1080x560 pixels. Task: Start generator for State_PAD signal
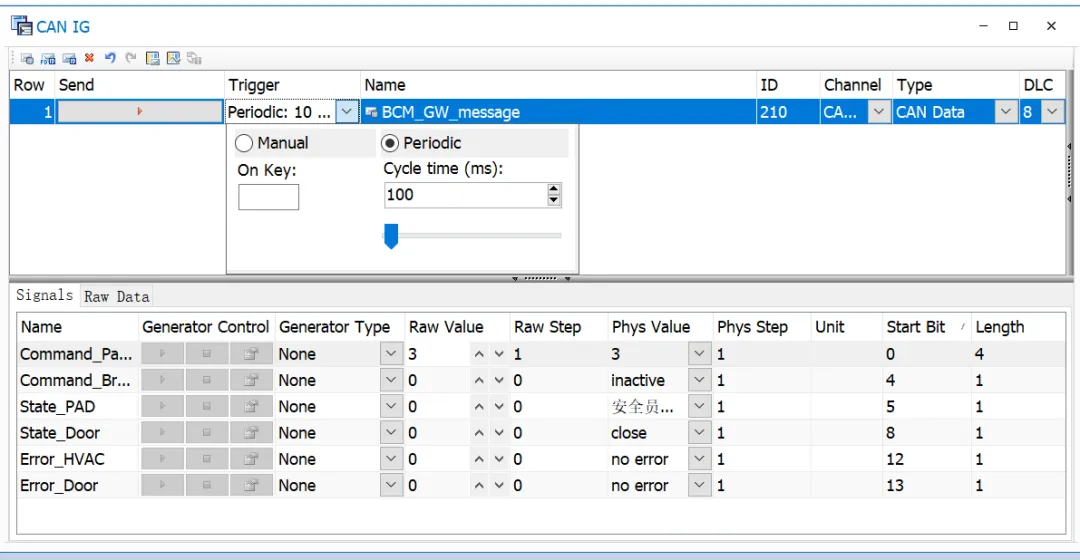coord(163,406)
